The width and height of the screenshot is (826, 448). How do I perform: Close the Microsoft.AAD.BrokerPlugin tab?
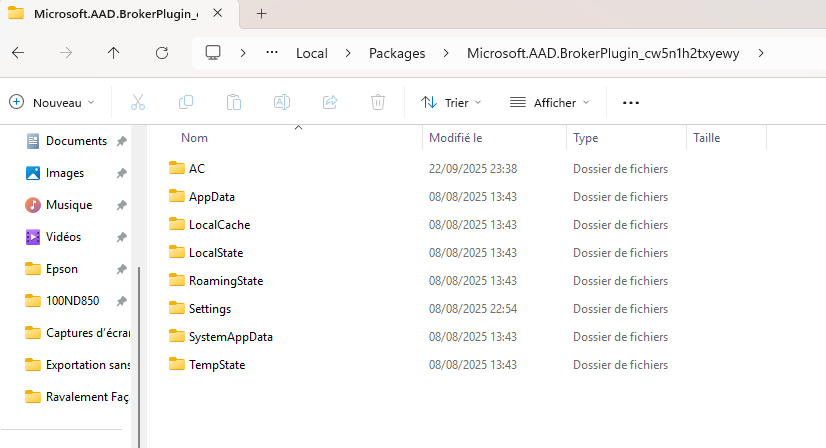(x=218, y=13)
